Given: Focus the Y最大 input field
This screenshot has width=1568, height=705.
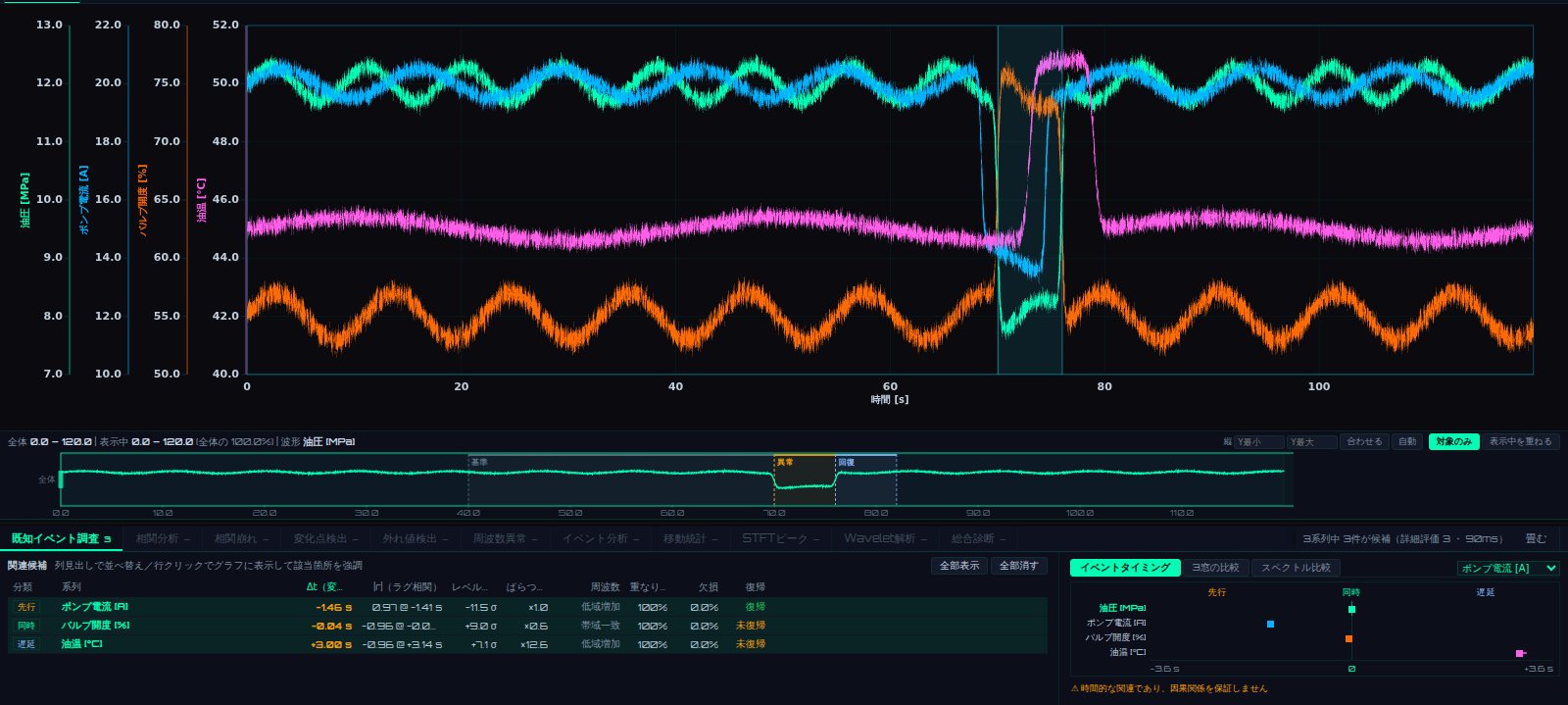Looking at the screenshot, I should point(1312,442).
